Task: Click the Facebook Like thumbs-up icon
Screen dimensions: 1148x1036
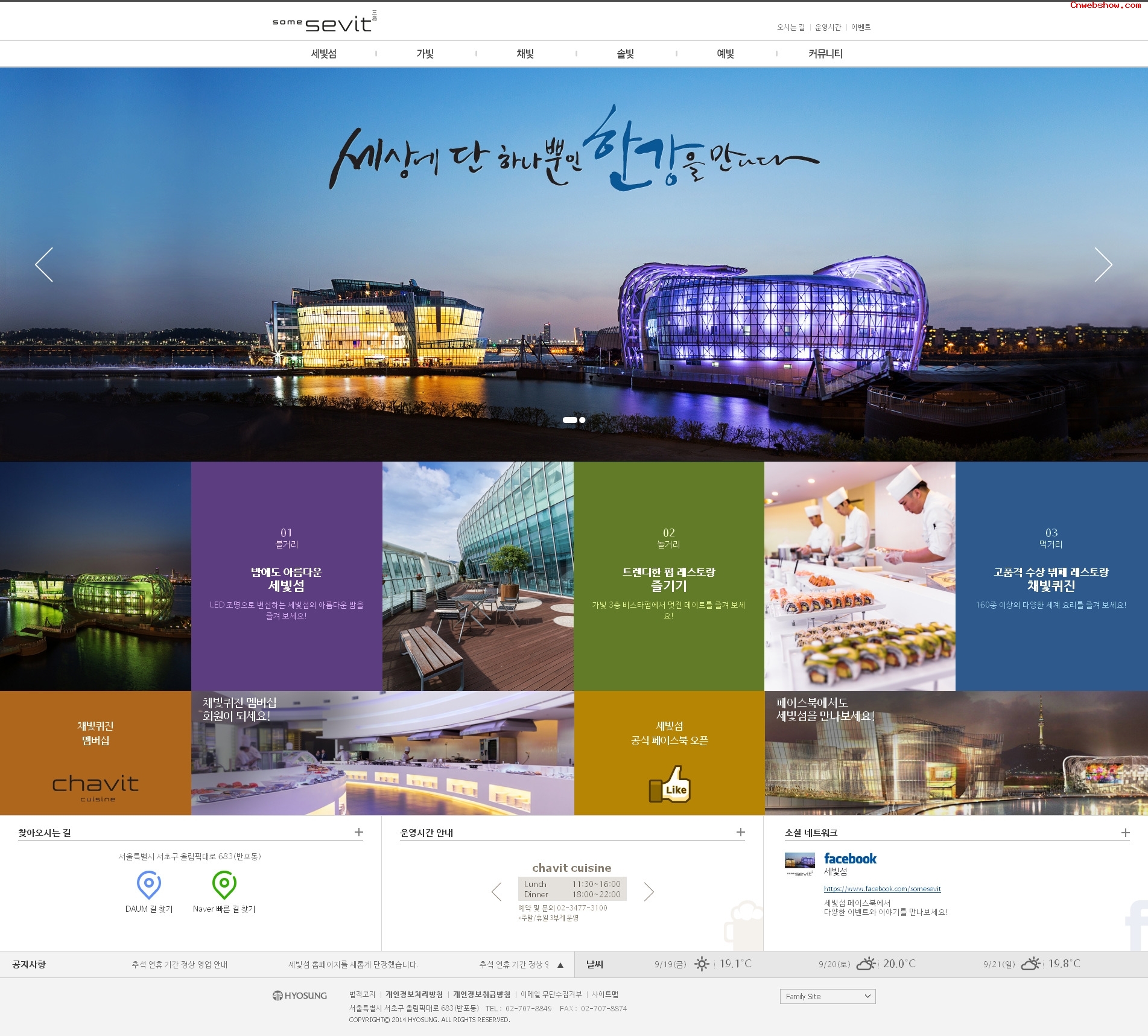Action: tap(670, 784)
